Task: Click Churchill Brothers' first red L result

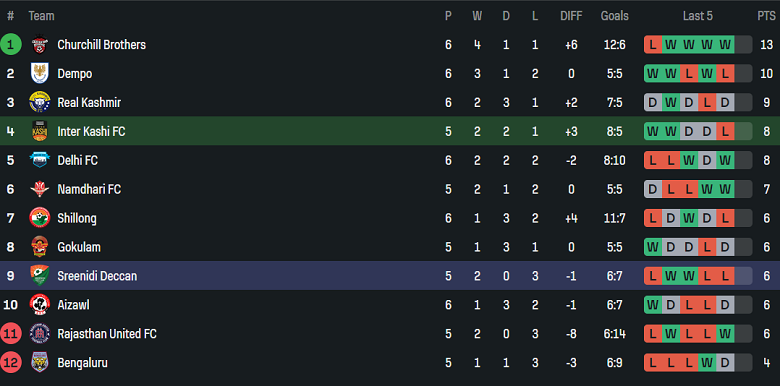Action: (x=653, y=45)
